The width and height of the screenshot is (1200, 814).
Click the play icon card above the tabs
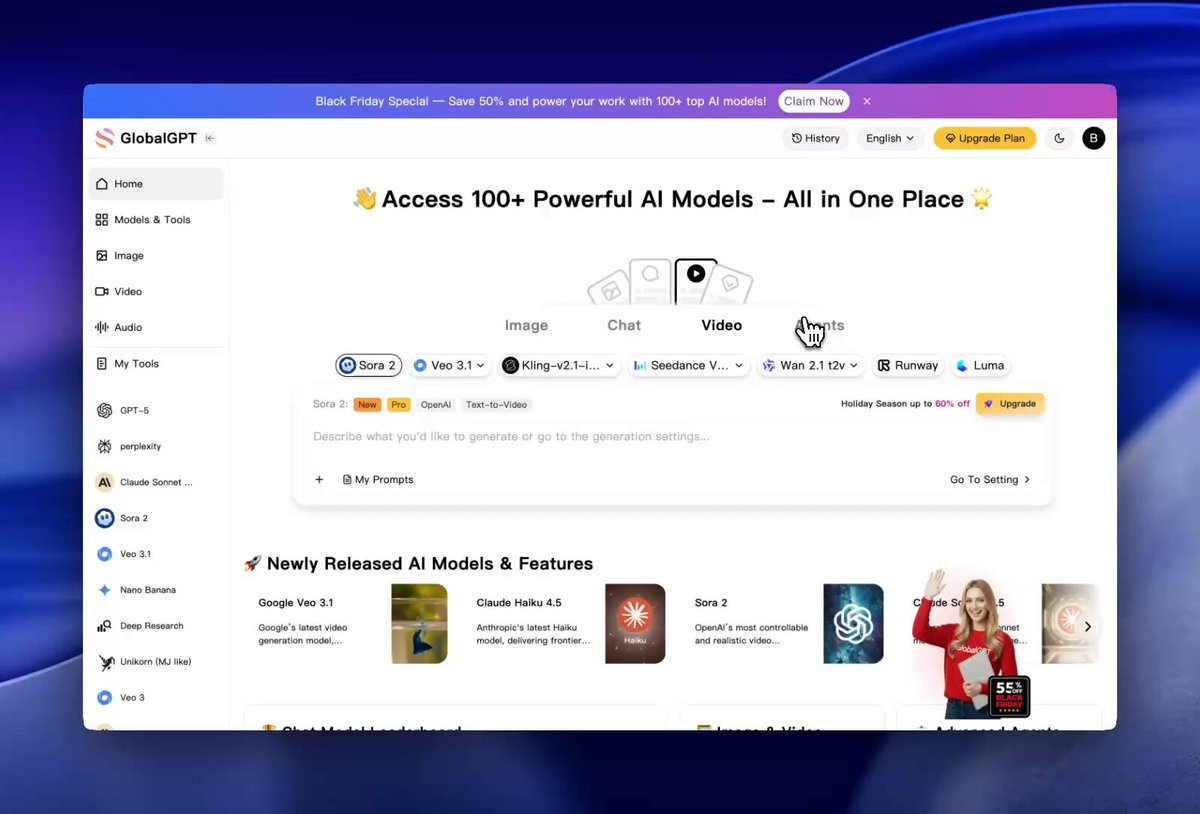[696, 279]
